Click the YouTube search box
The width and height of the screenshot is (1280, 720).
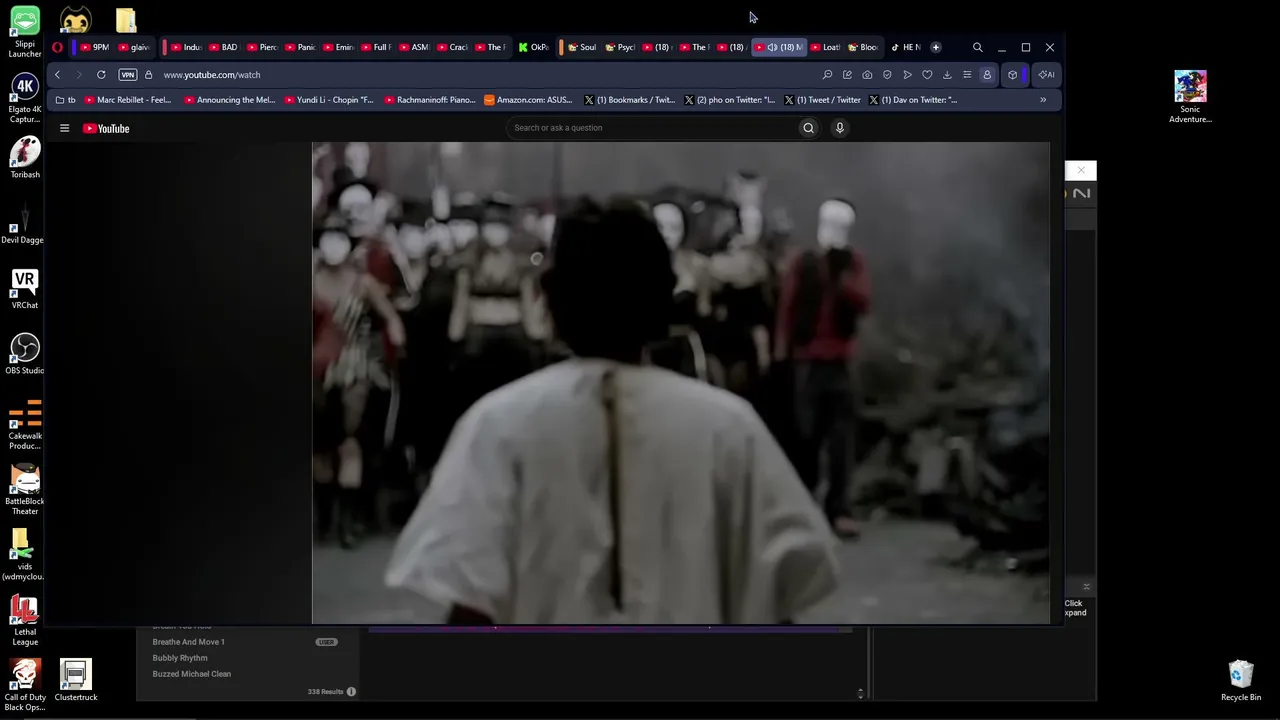650,128
